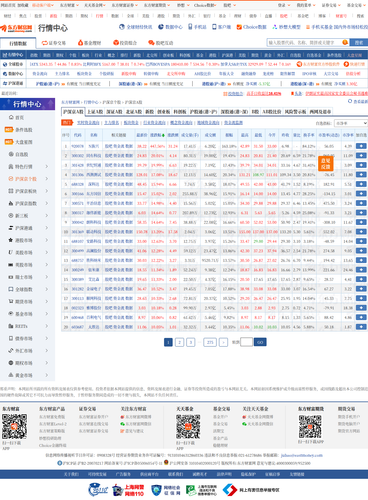The height and width of the screenshot is (500, 368).
Task: Click the 客户端 icon in header
Action: [x=214, y=27]
